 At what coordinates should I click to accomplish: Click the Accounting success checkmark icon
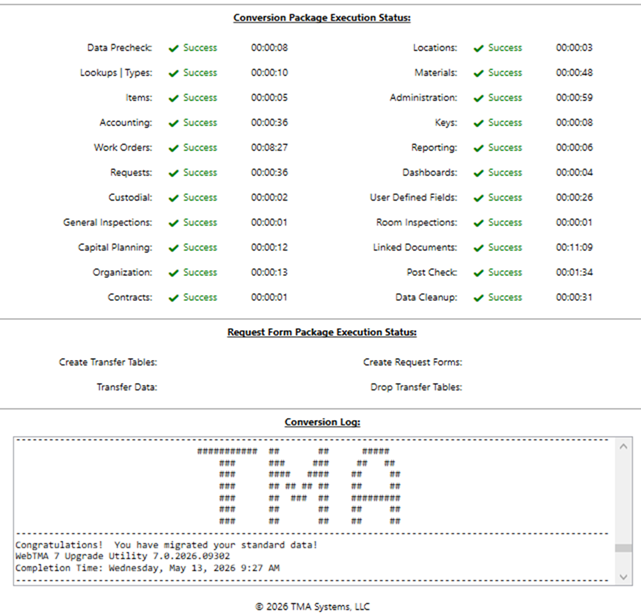coord(174,123)
